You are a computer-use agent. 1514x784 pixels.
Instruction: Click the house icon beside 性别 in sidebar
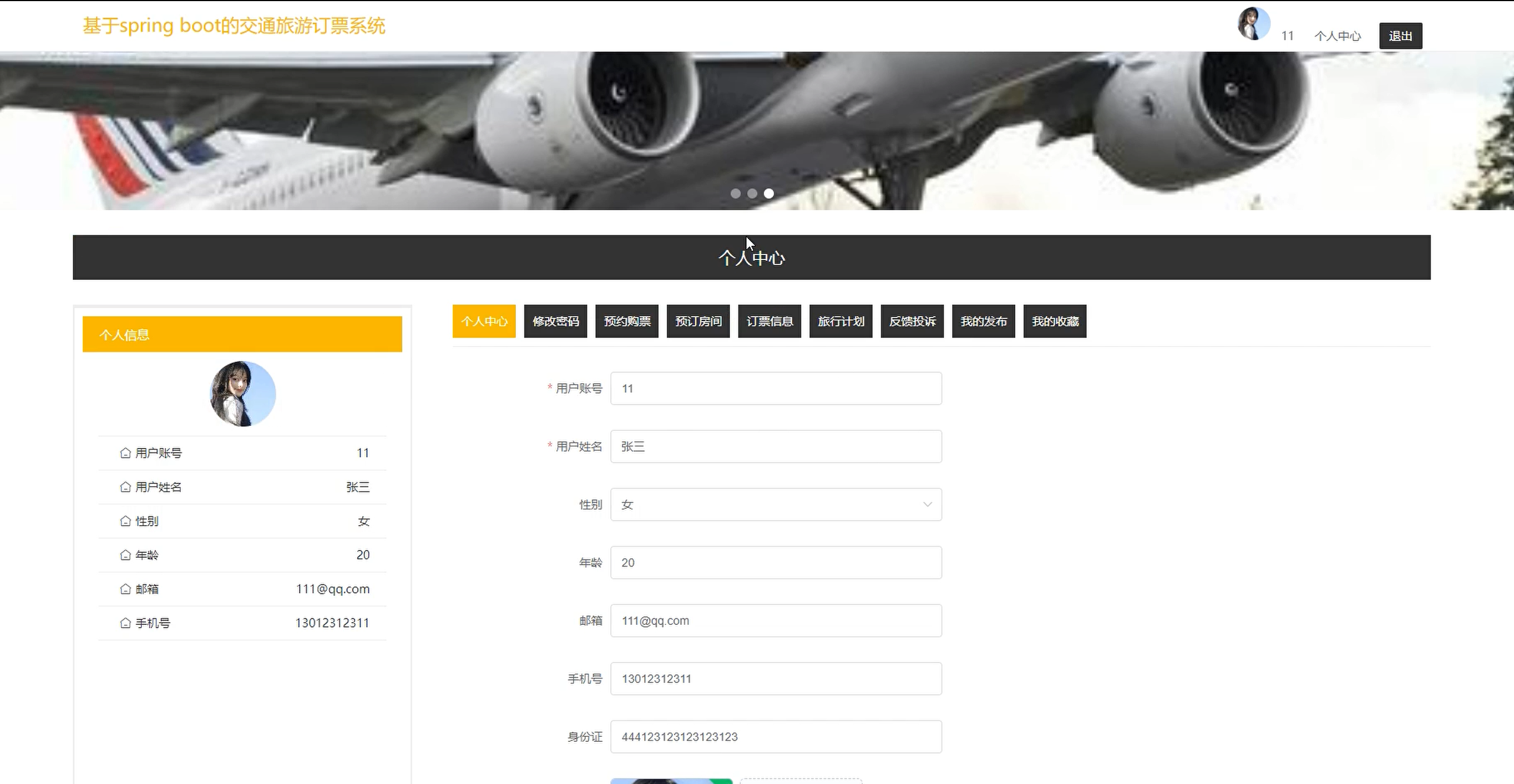125,521
